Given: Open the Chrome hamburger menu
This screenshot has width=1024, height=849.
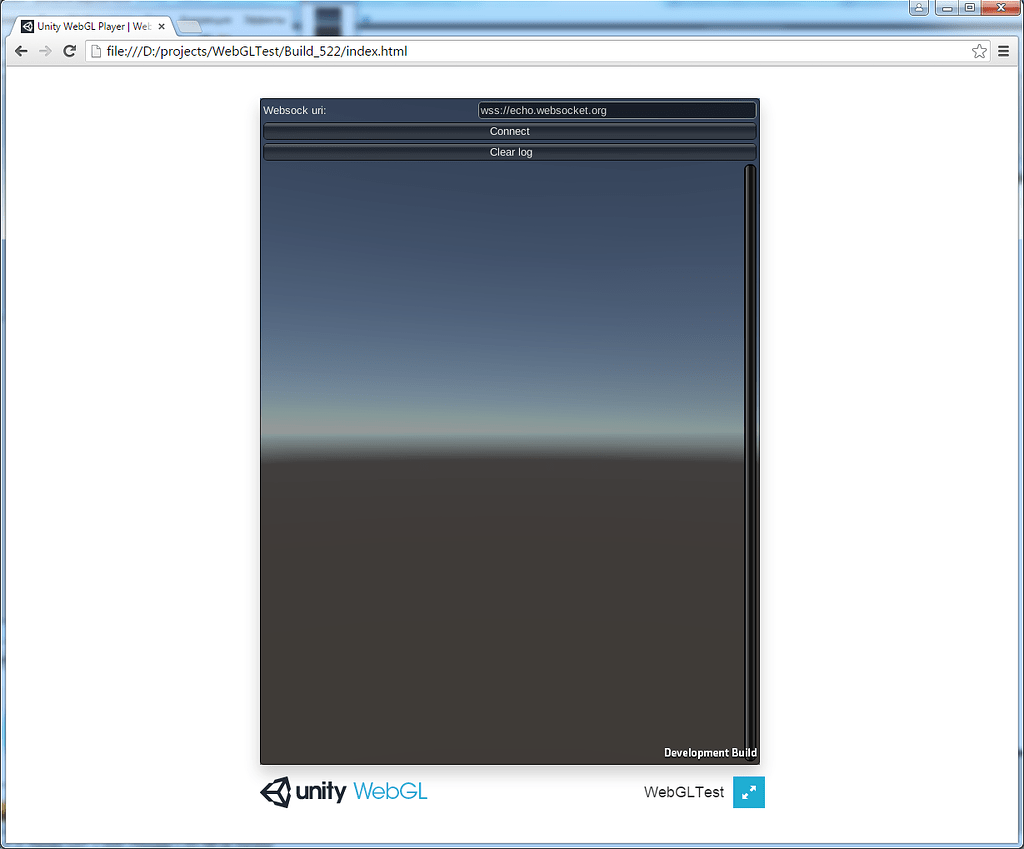Looking at the screenshot, I should (x=1003, y=51).
